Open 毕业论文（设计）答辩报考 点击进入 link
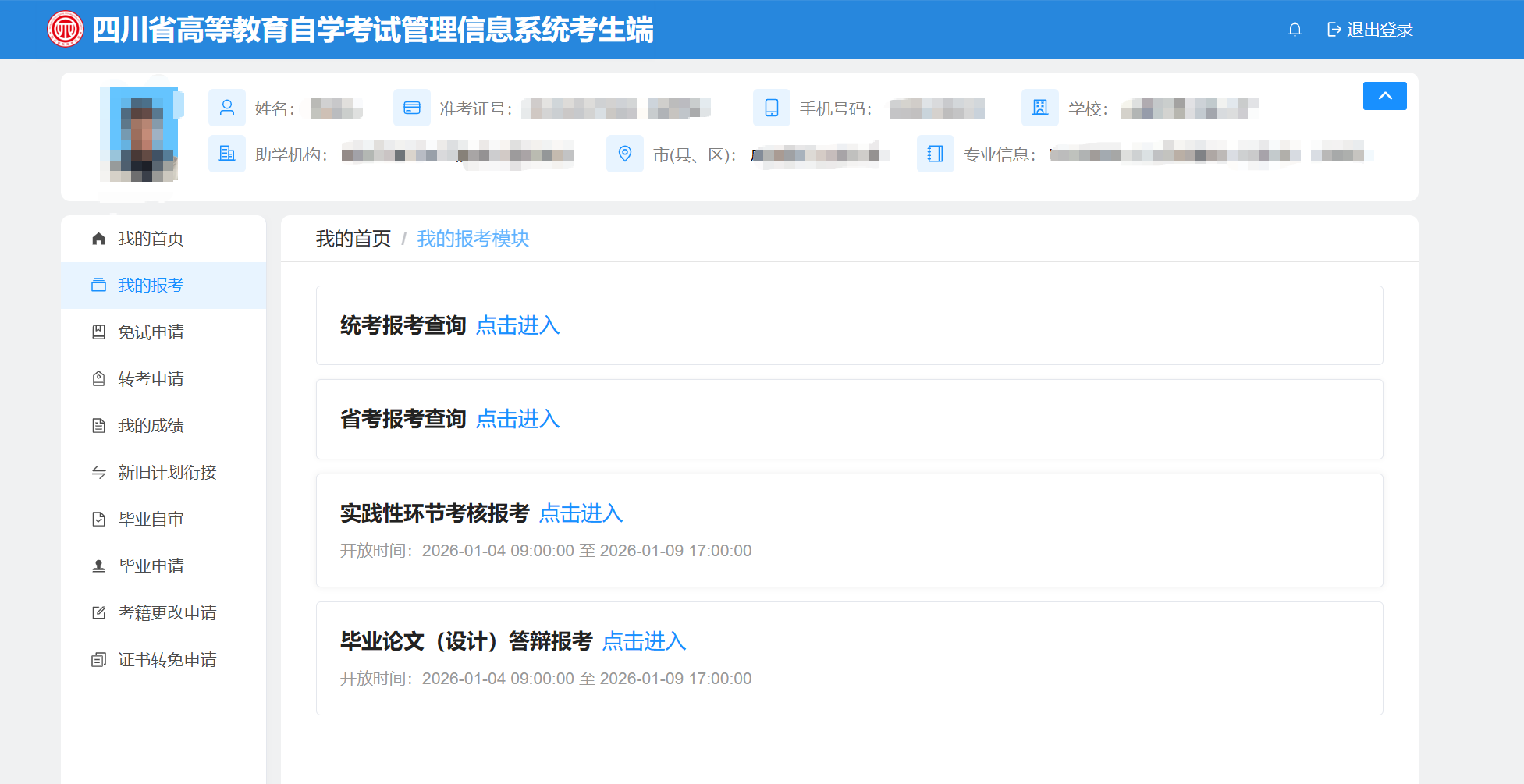The width and height of the screenshot is (1524, 784). [x=644, y=641]
